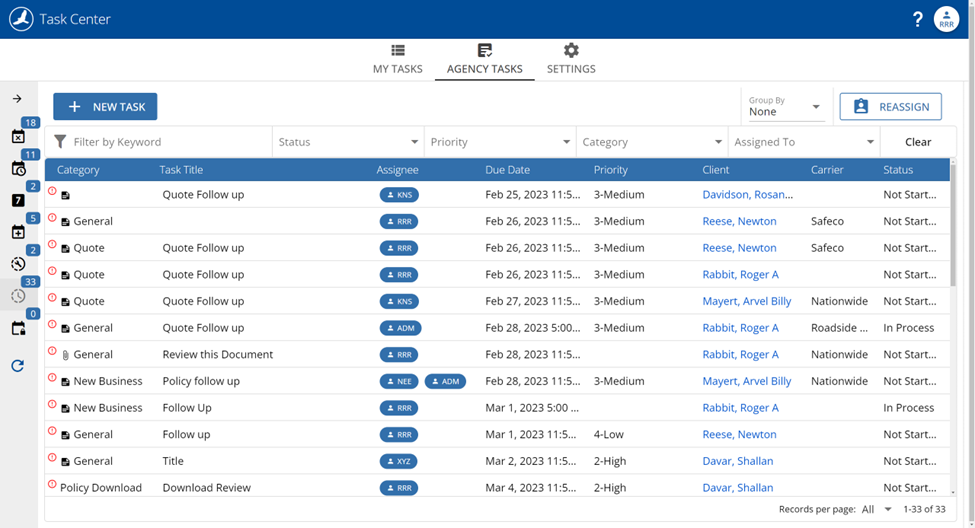Click the alert icon on the Review this Document row
This screenshot has height=528, width=975.
(x=52, y=351)
